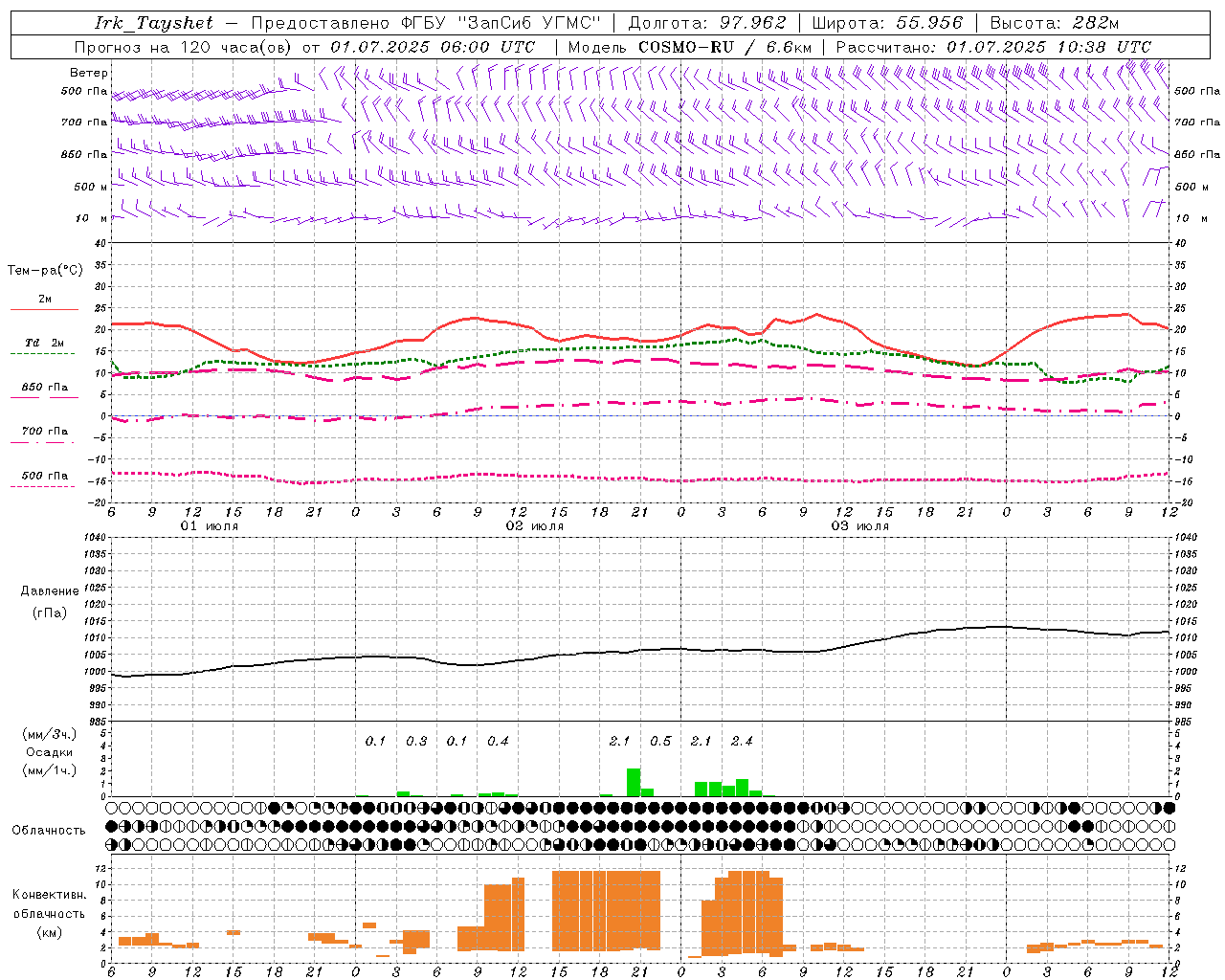Click the tallest green precipitation bar
Image resolution: width=1225 pixels, height=980 pixels.
click(x=634, y=783)
